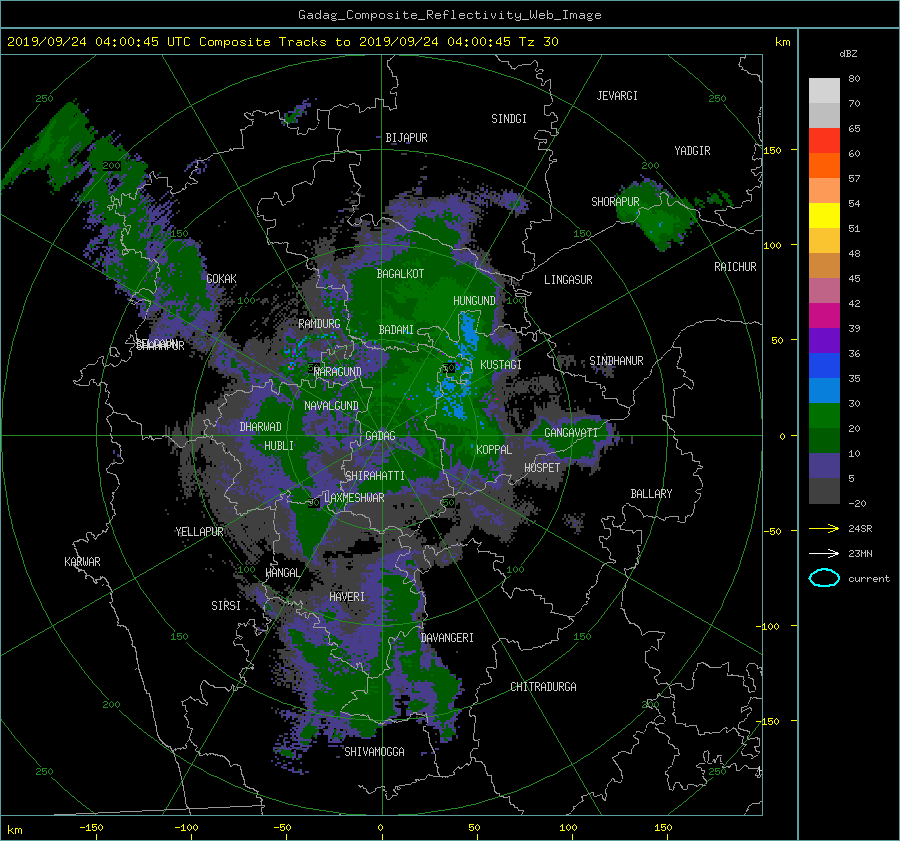Click the HANGAL city label
This screenshot has width=900, height=841.
(282, 573)
